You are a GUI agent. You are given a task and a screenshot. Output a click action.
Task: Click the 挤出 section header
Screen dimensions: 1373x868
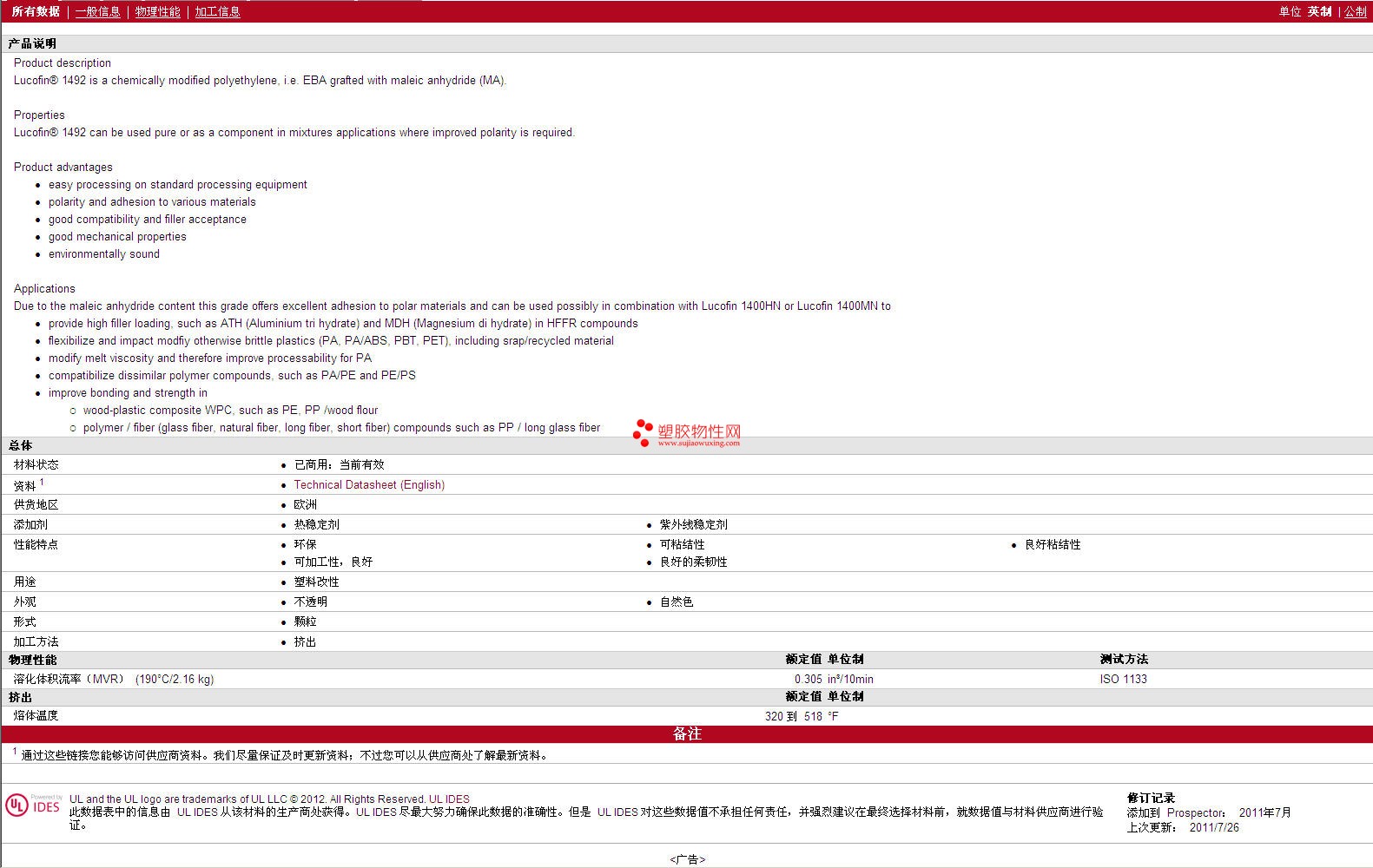point(20,697)
